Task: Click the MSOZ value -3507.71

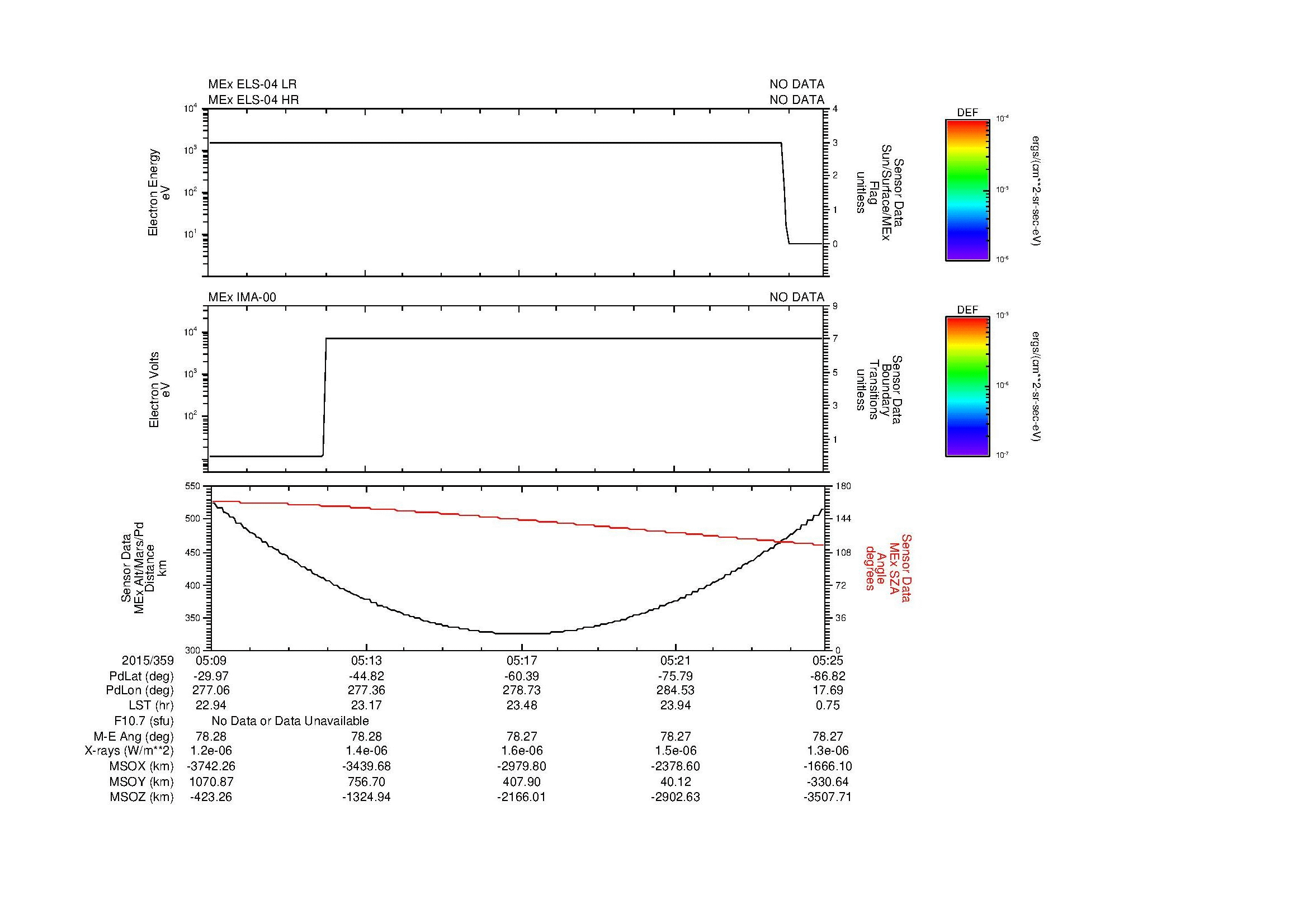Action: click(828, 797)
